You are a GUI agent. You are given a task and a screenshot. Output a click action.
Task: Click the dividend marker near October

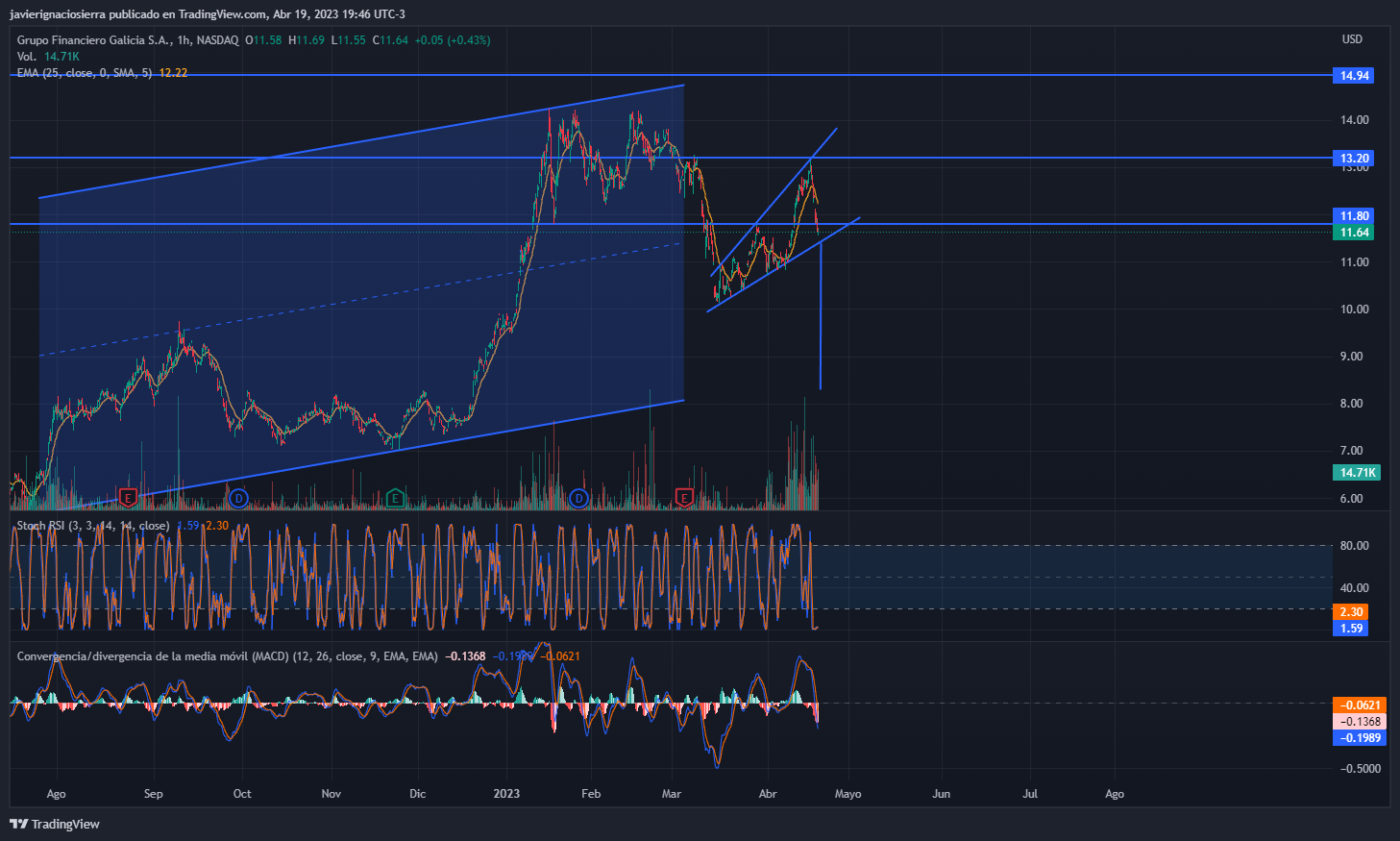pyautogui.click(x=238, y=498)
